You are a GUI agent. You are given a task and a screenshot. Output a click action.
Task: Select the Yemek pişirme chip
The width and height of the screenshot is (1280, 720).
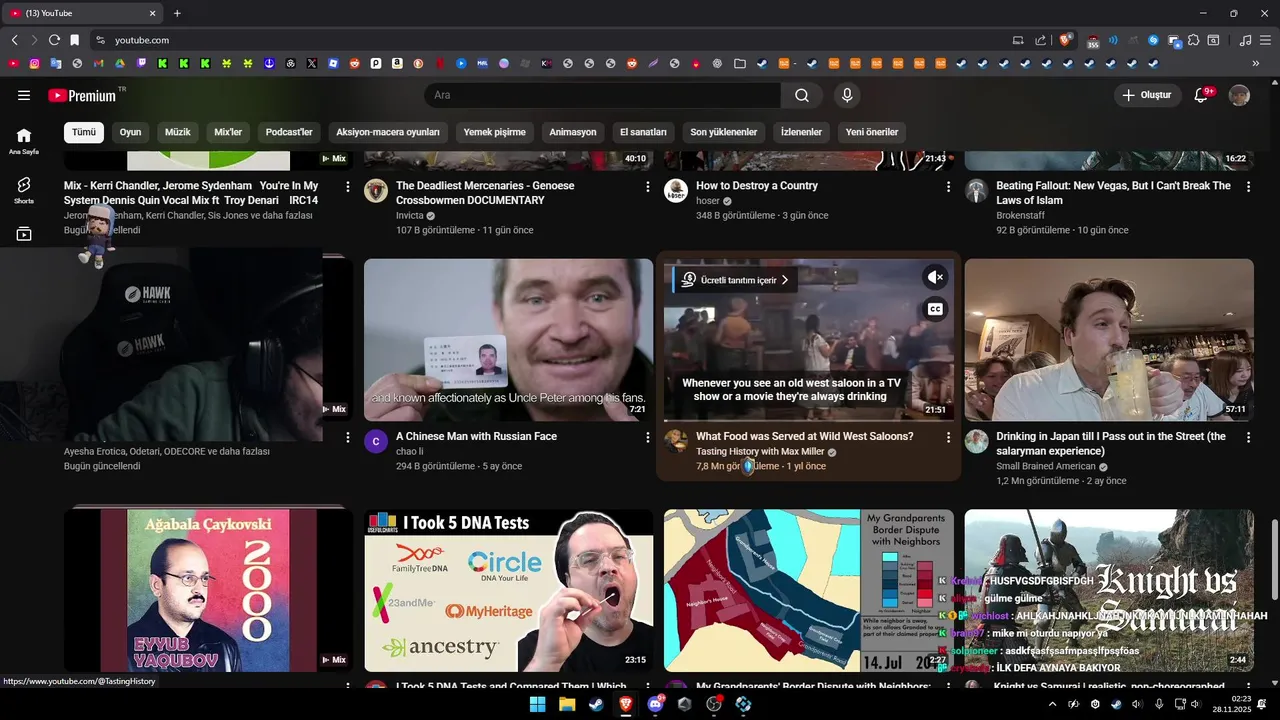pyautogui.click(x=494, y=132)
